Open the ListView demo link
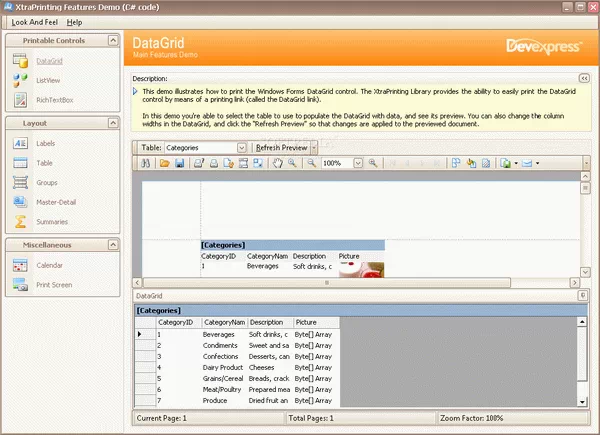Screen dimensions: 600x435 [x=48, y=80]
